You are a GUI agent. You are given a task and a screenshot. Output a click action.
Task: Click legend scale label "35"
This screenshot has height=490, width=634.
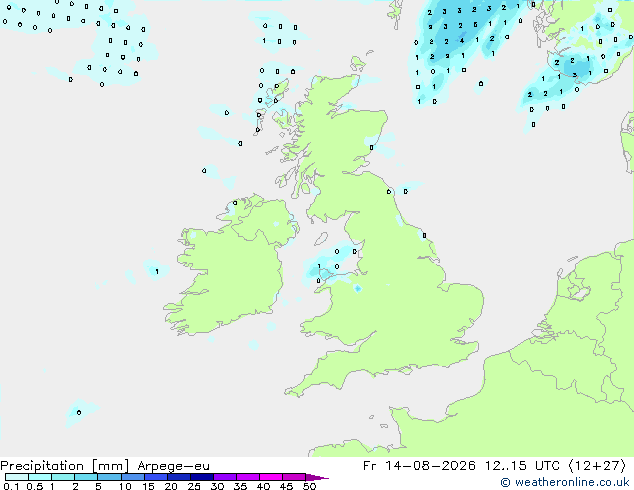[241, 486]
